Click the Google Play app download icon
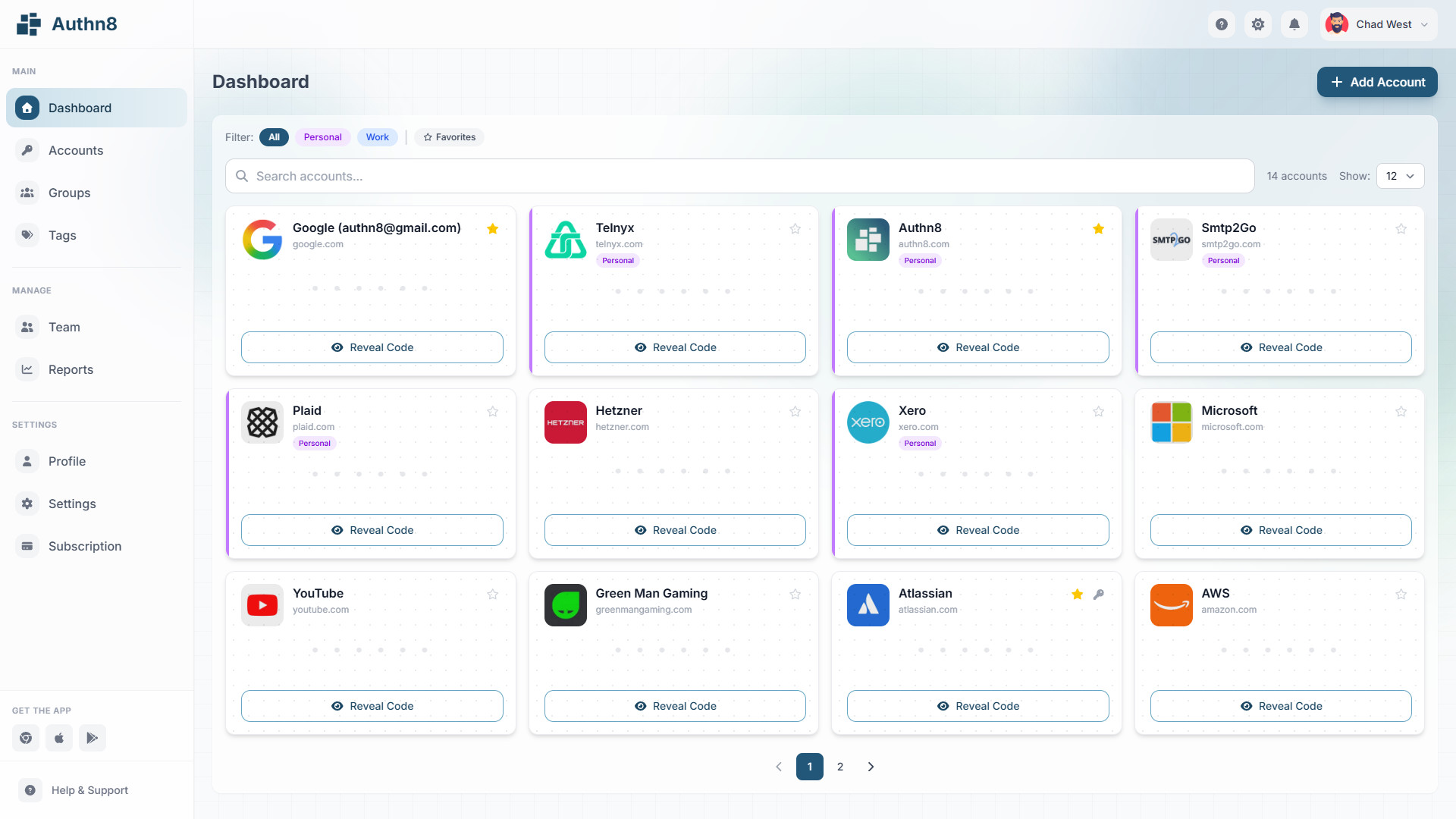The width and height of the screenshot is (1456, 819). pyautogui.click(x=92, y=738)
